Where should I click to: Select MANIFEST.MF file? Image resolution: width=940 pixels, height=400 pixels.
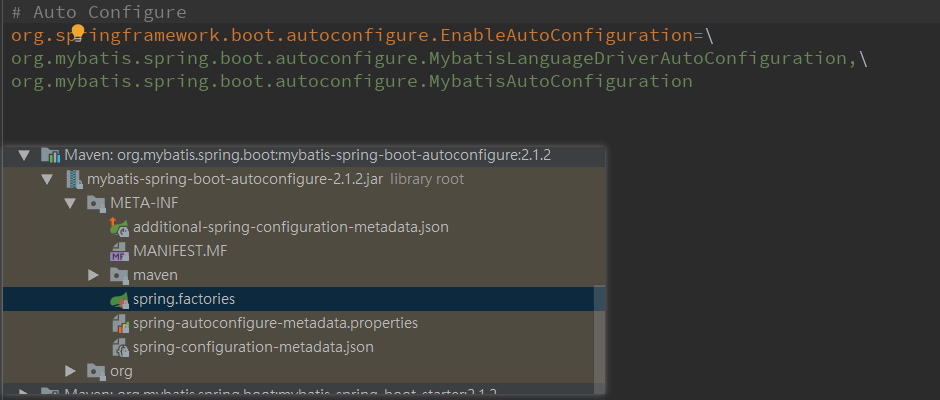180,251
